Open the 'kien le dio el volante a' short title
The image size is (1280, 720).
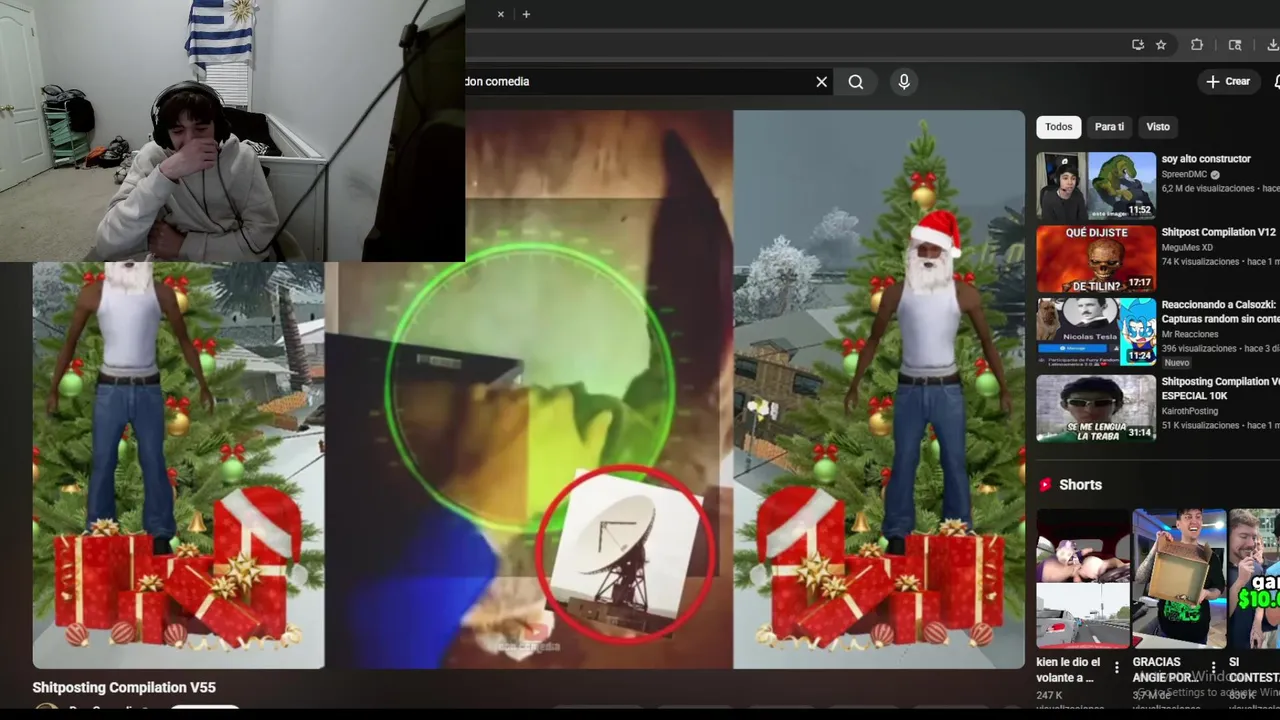[x=1068, y=670]
